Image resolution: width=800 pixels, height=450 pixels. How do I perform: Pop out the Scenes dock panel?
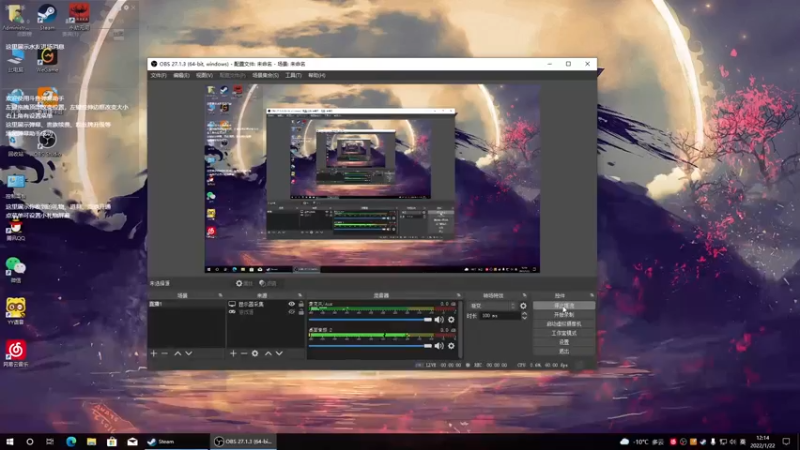click(x=220, y=295)
